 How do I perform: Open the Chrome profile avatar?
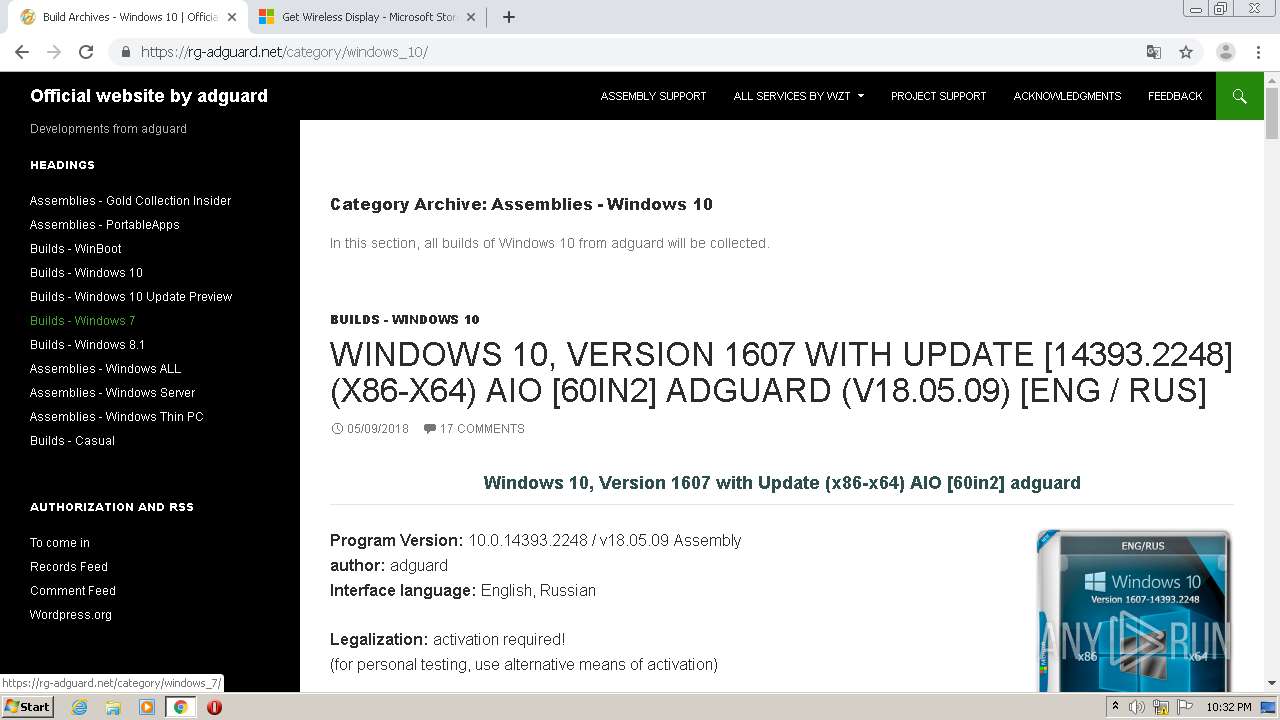coord(1226,52)
